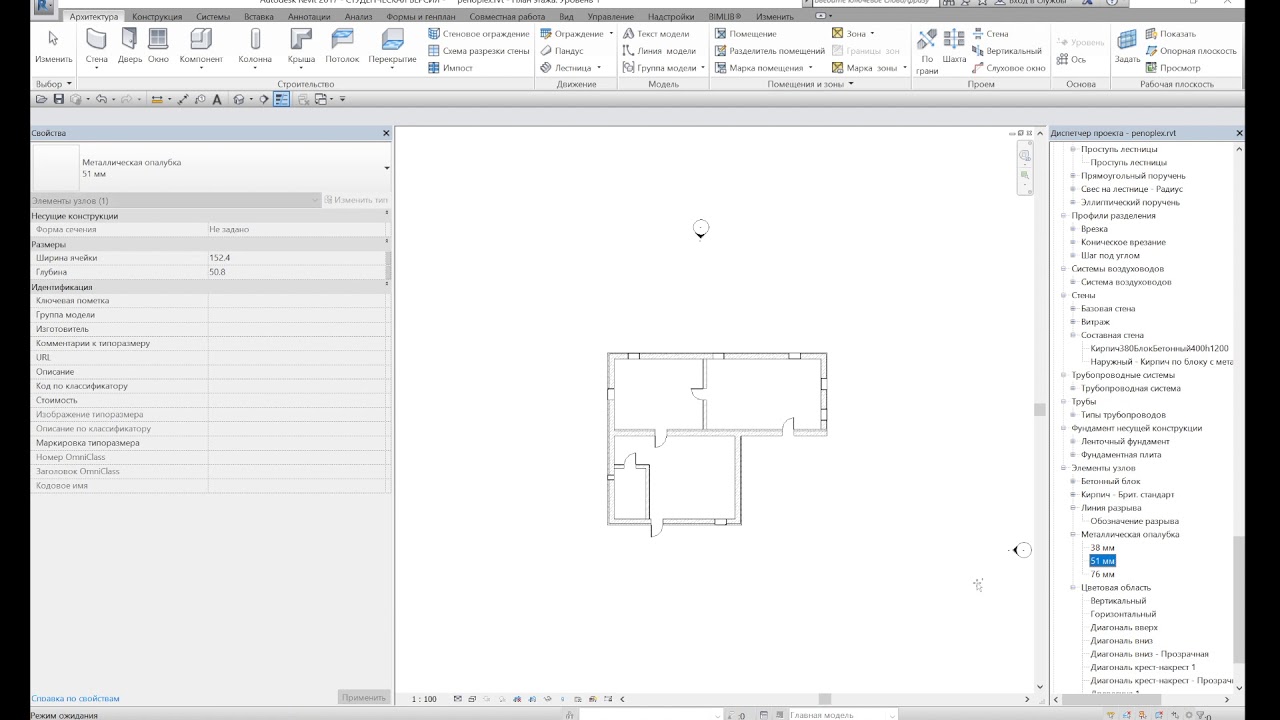Open the Вставка ribbon tab
This screenshot has width=1280, height=720.
[259, 17]
